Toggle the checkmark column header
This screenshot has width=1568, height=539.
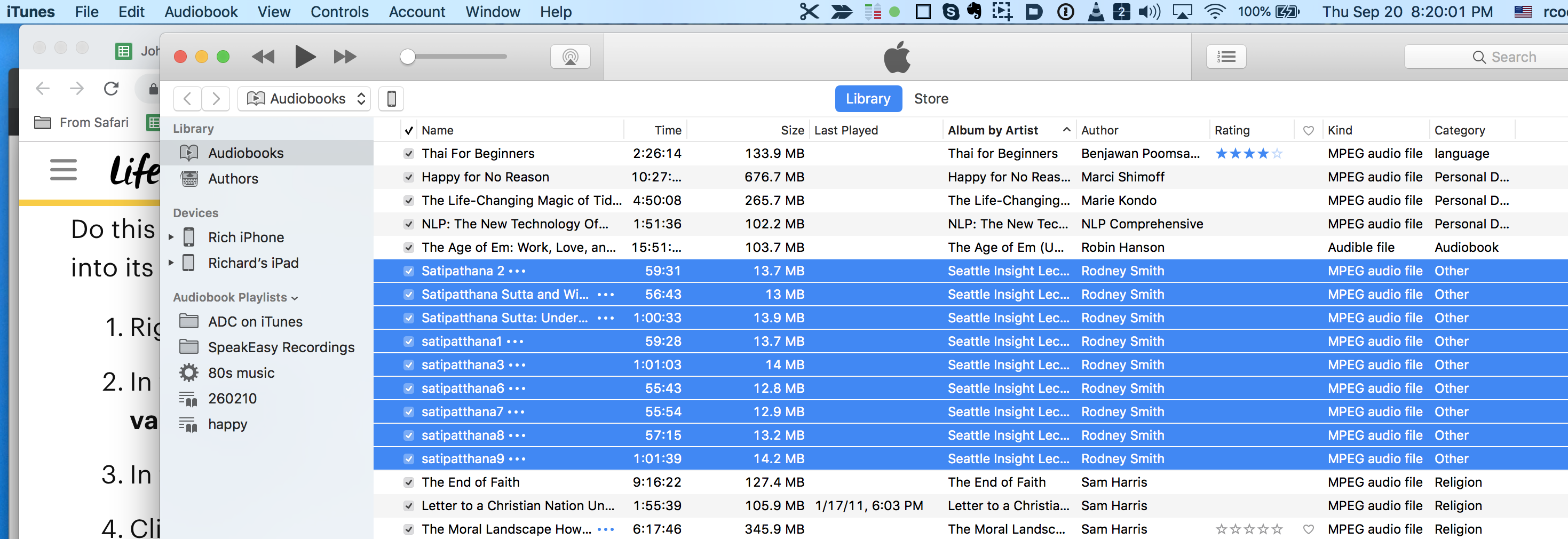tap(408, 130)
